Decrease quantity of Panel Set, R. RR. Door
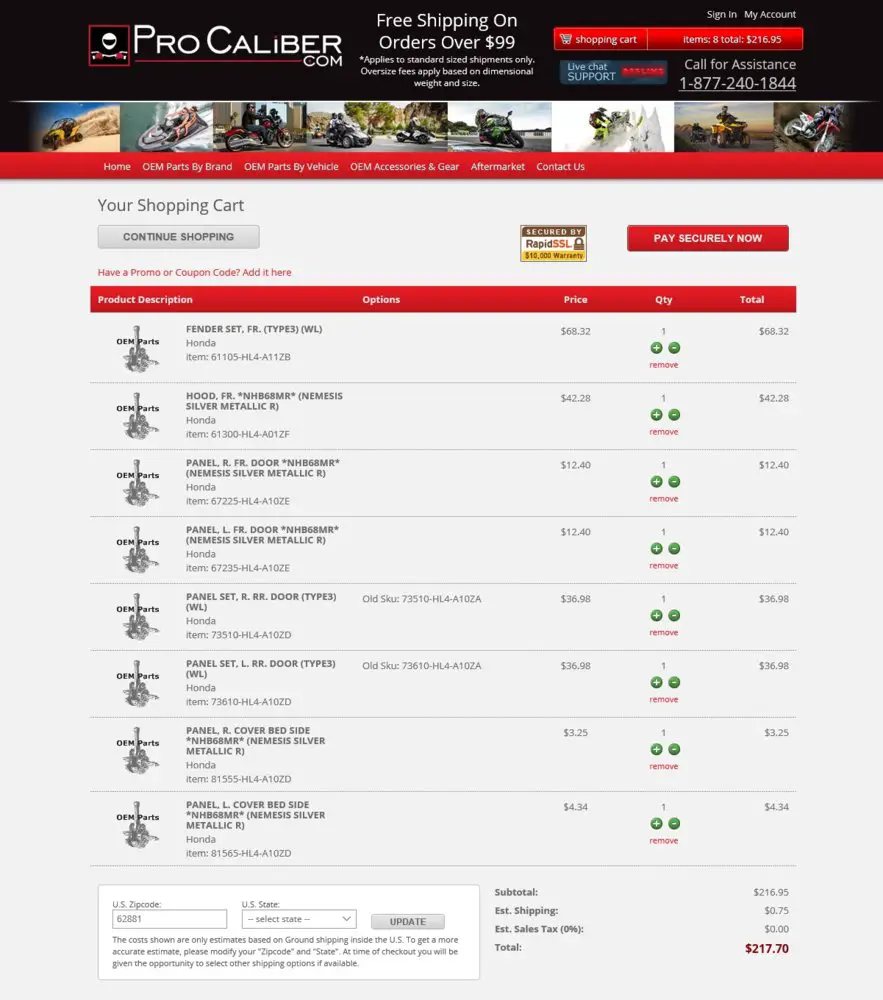 click(674, 615)
